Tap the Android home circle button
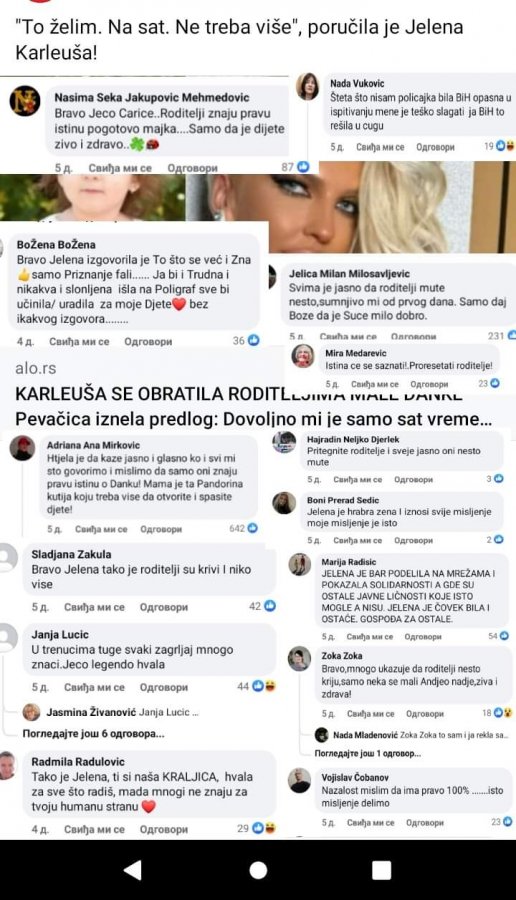The height and width of the screenshot is (900, 516). tap(258, 870)
